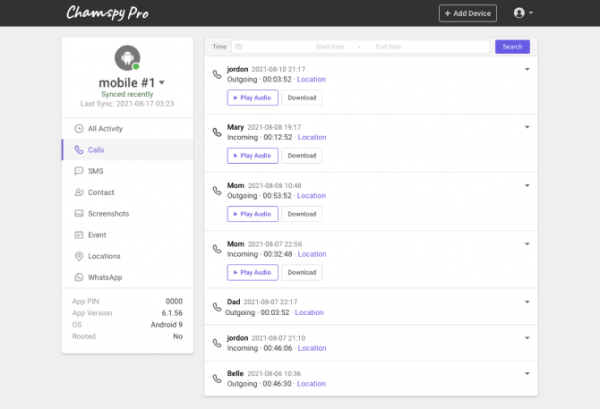The image size is (600, 409).
Task: Go to Screenshots section
Action: pyautogui.click(x=127, y=213)
